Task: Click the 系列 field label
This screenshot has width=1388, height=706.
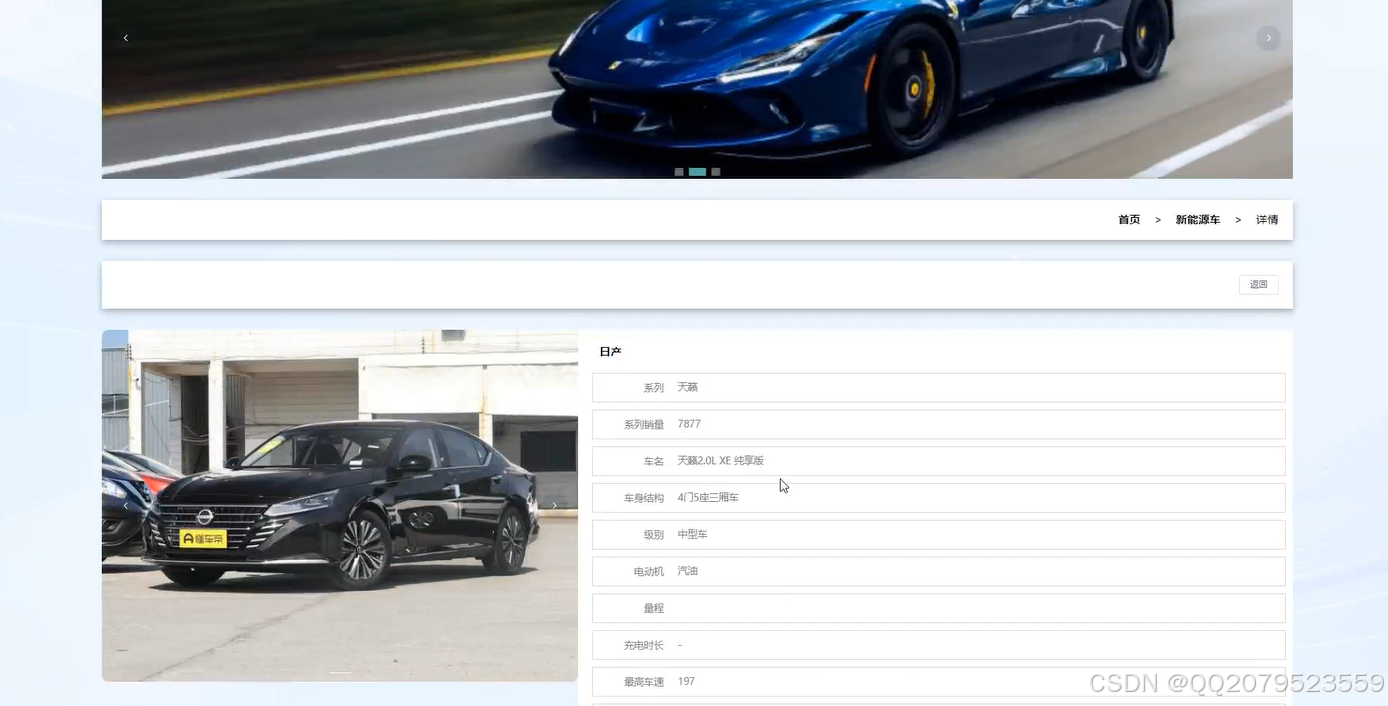Action: [x=654, y=387]
